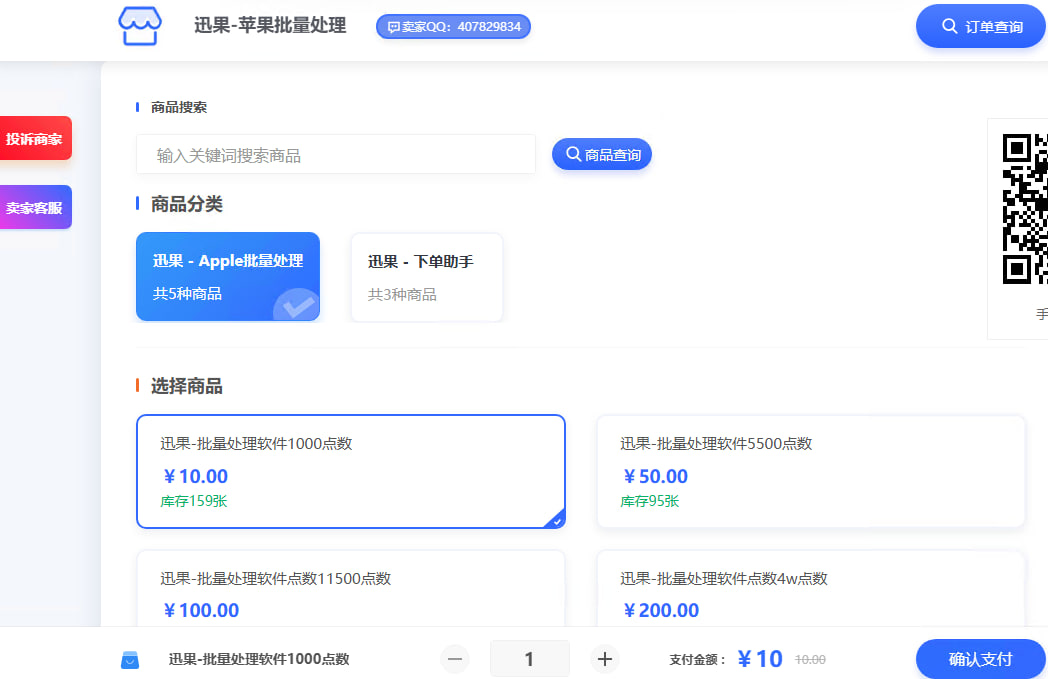This screenshot has width=1048, height=679.
Task: Click the shop logo icon in header
Action: coord(140,26)
